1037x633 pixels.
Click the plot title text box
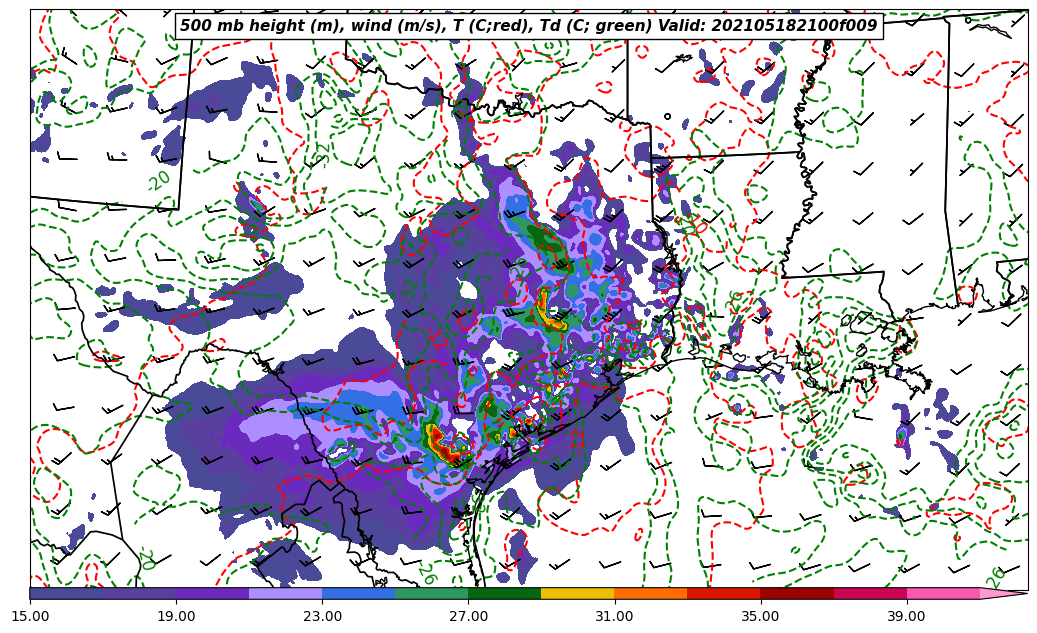(x=529, y=26)
